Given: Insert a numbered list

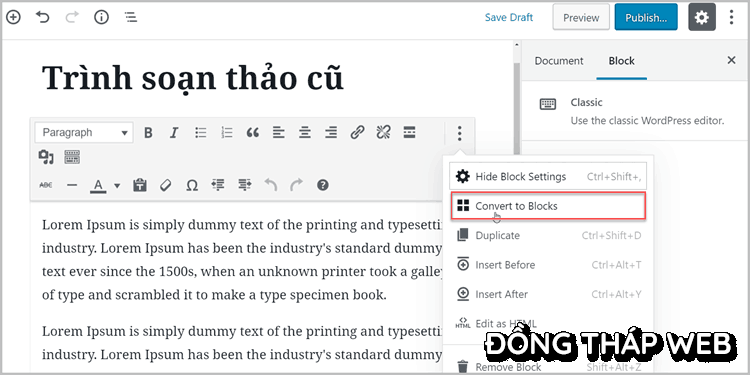Looking at the screenshot, I should point(226,132).
